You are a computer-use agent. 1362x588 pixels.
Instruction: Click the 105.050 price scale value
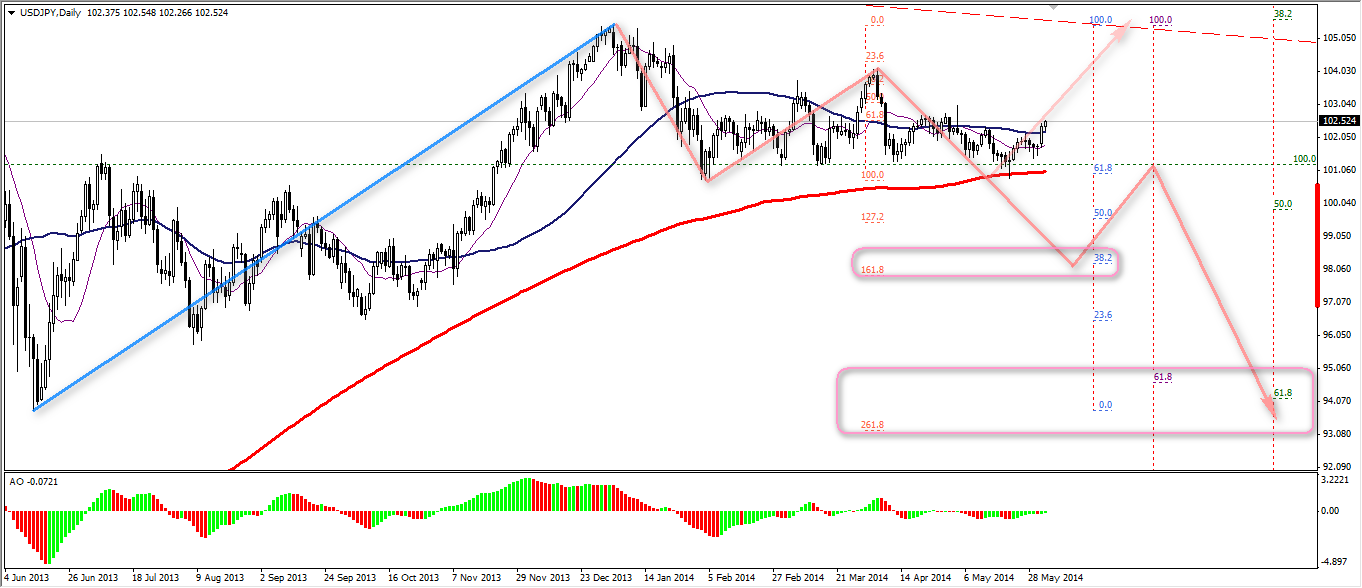tap(1338, 38)
